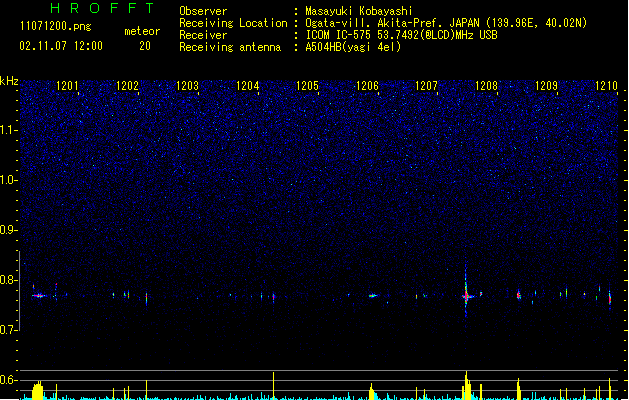629x400 pixels.
Task: Click observer name Masayuki Kobayashi
Action: [x=359, y=11]
